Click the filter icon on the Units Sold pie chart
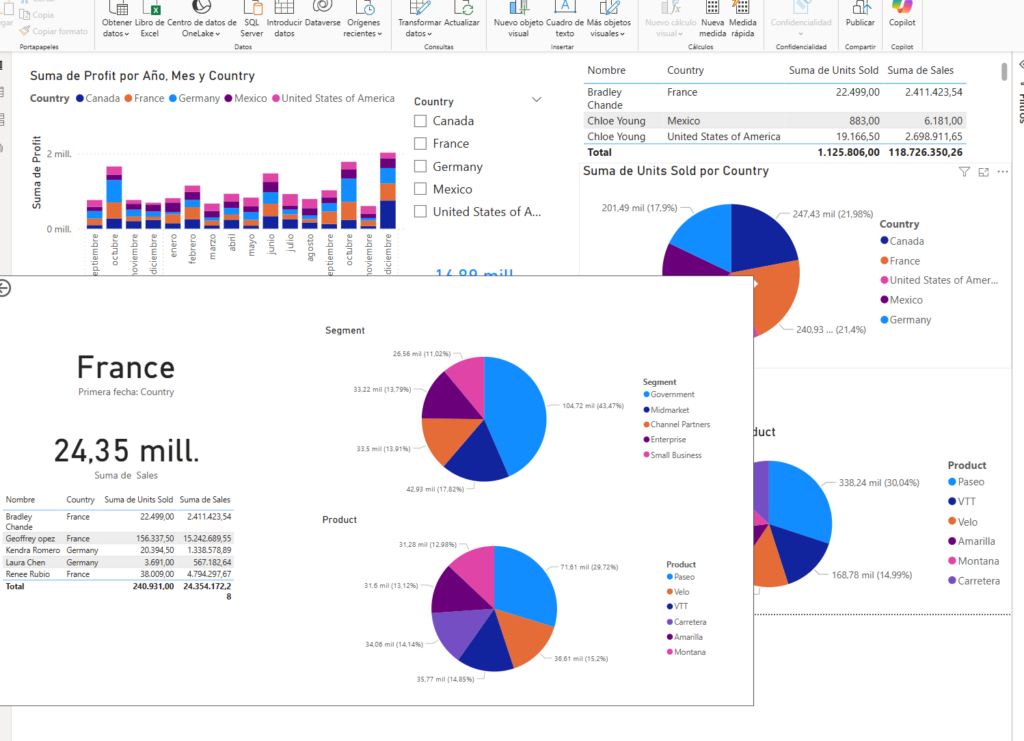1024x741 pixels. [x=964, y=172]
